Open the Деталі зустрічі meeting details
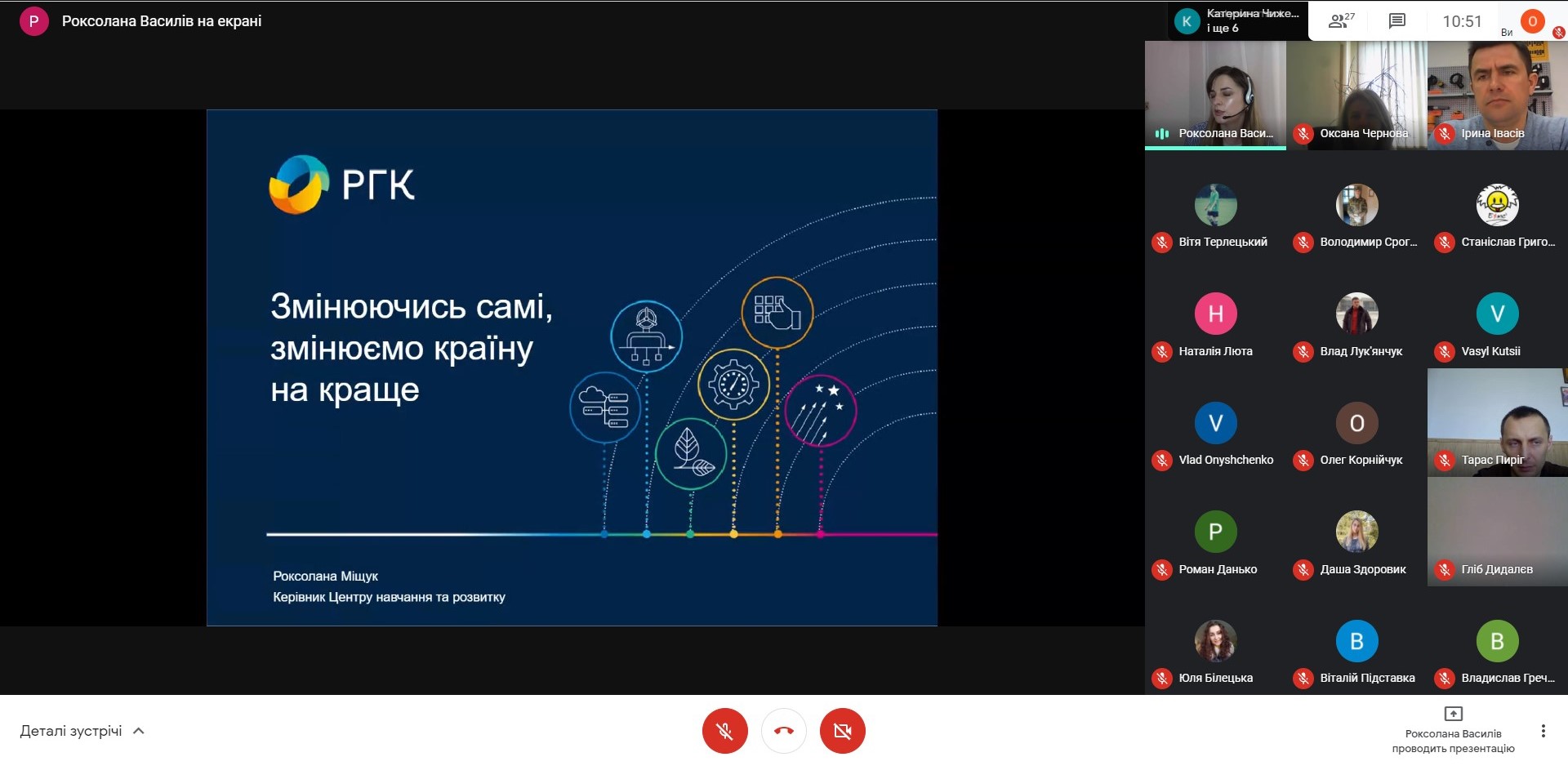This screenshot has width=1568, height=766. [71, 731]
